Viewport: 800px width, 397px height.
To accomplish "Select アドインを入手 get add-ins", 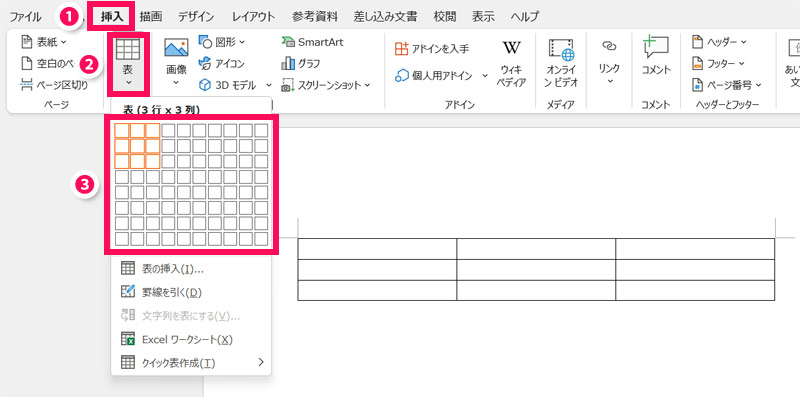I will pos(433,49).
